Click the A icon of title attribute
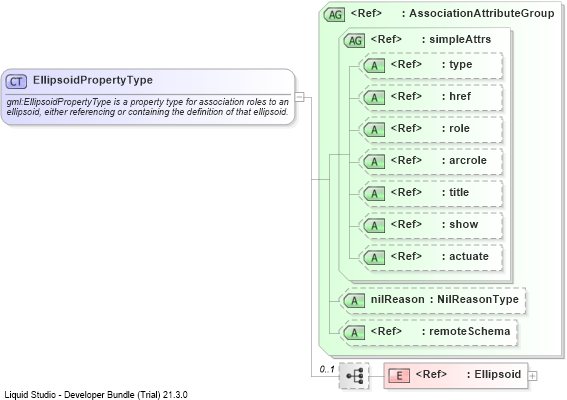567x400 pixels. click(x=374, y=193)
